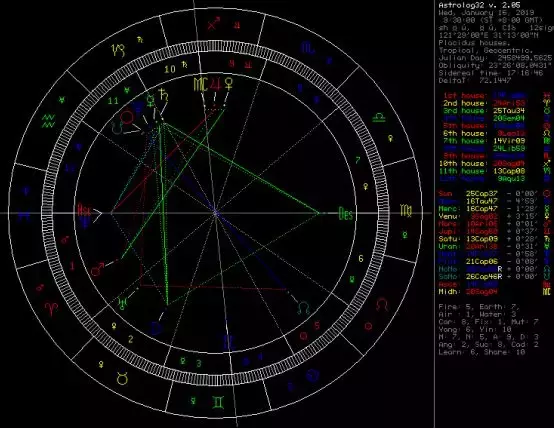554x429 pixels.
Task: Click the North Node glyph in fifth house
Action: (x=303, y=307)
